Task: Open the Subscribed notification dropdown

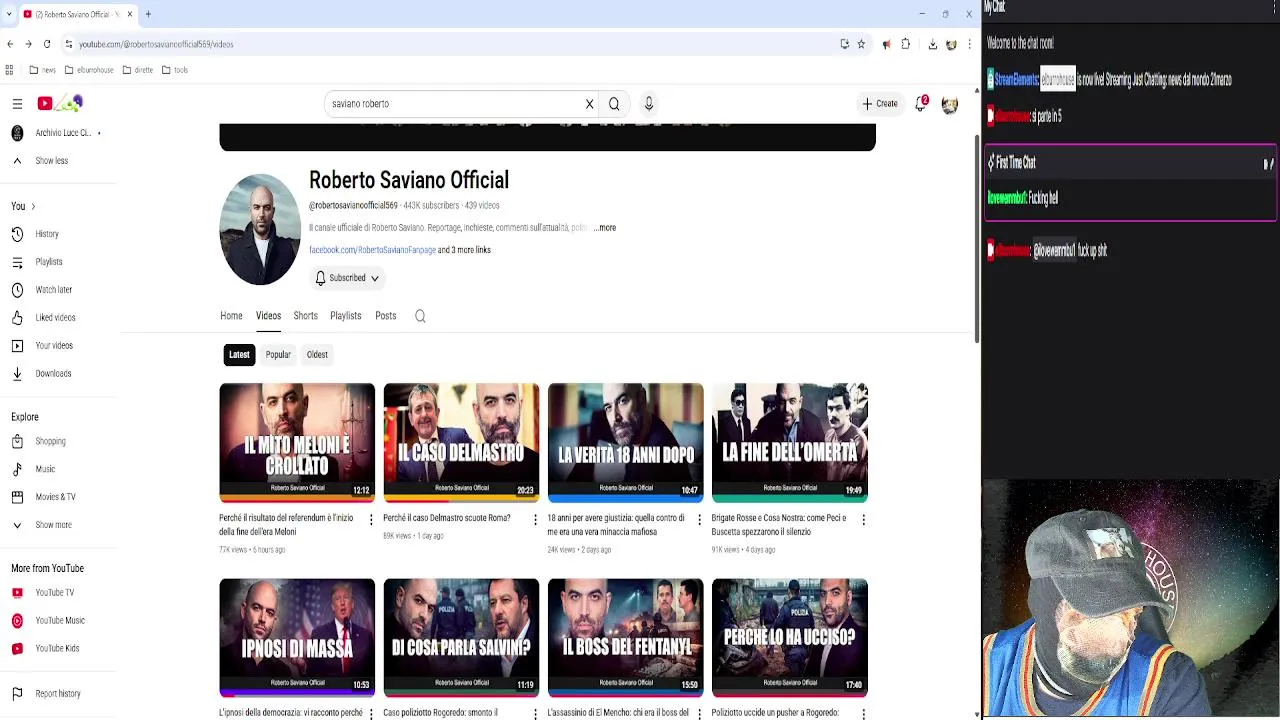Action: [346, 278]
